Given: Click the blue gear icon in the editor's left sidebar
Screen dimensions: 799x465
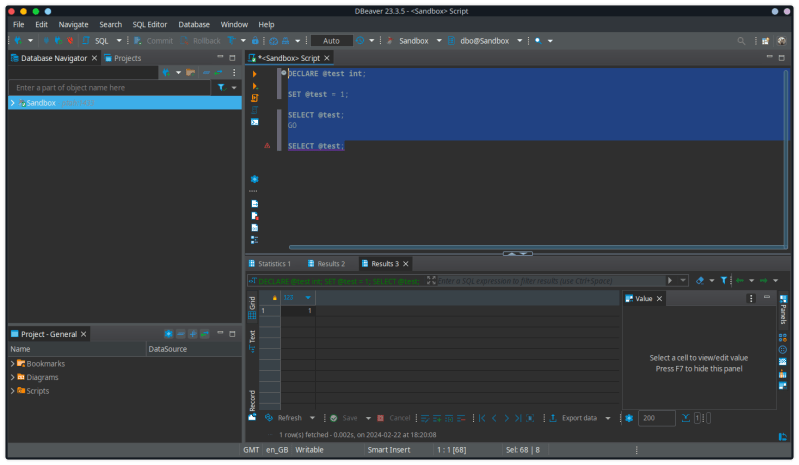Looking at the screenshot, I should click(255, 179).
